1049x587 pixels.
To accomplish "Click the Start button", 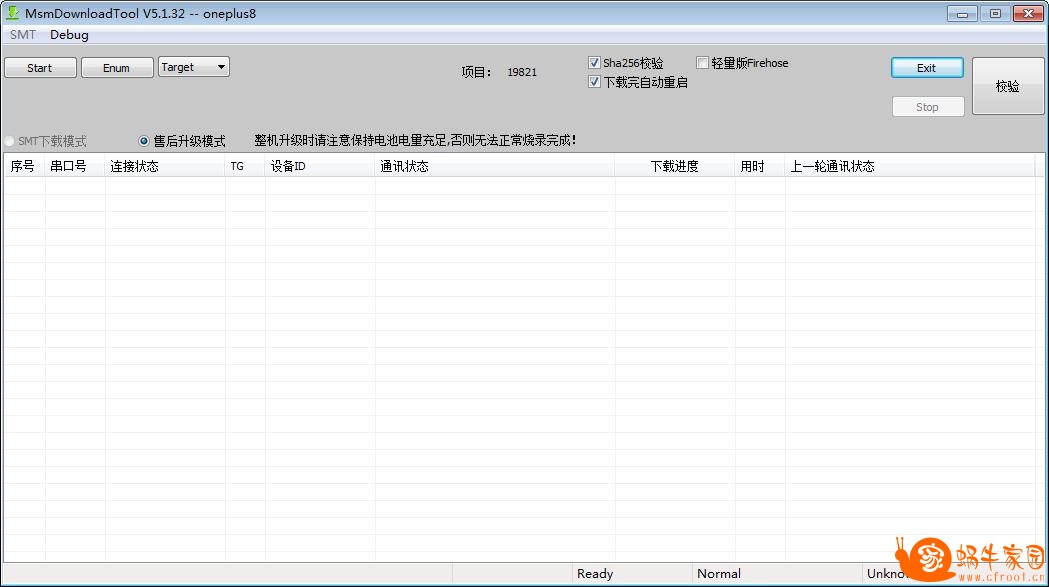I will click(40, 68).
